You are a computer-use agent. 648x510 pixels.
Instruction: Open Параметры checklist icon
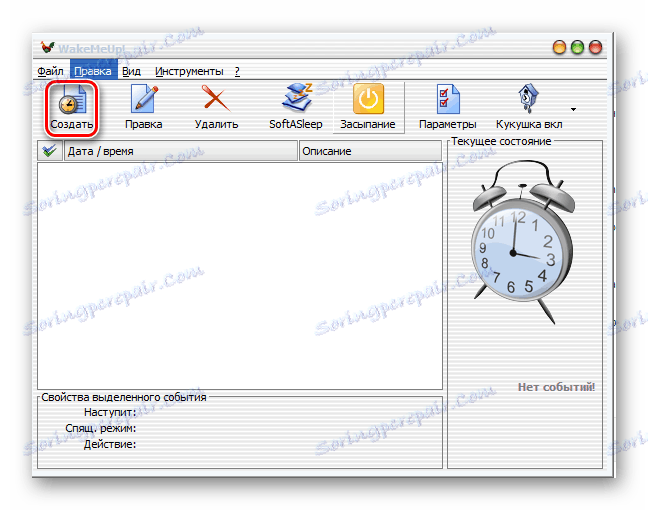(x=448, y=107)
